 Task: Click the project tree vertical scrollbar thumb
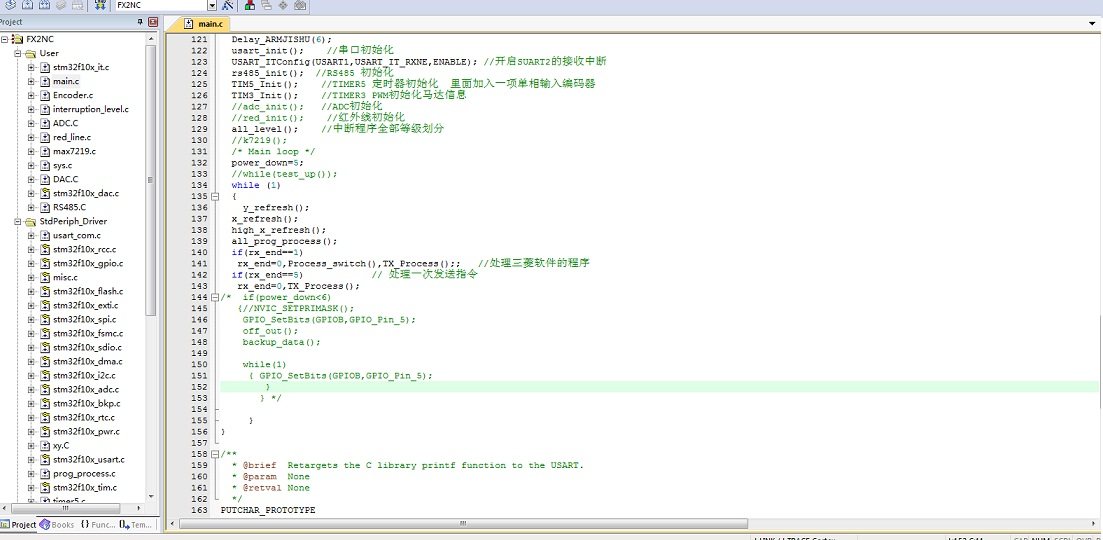[x=151, y=179]
